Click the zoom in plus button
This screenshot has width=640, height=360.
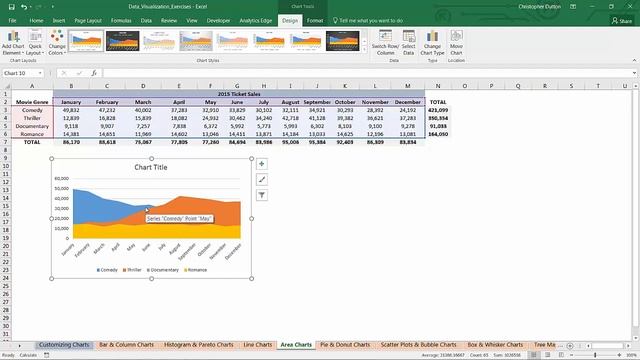coord(619,355)
